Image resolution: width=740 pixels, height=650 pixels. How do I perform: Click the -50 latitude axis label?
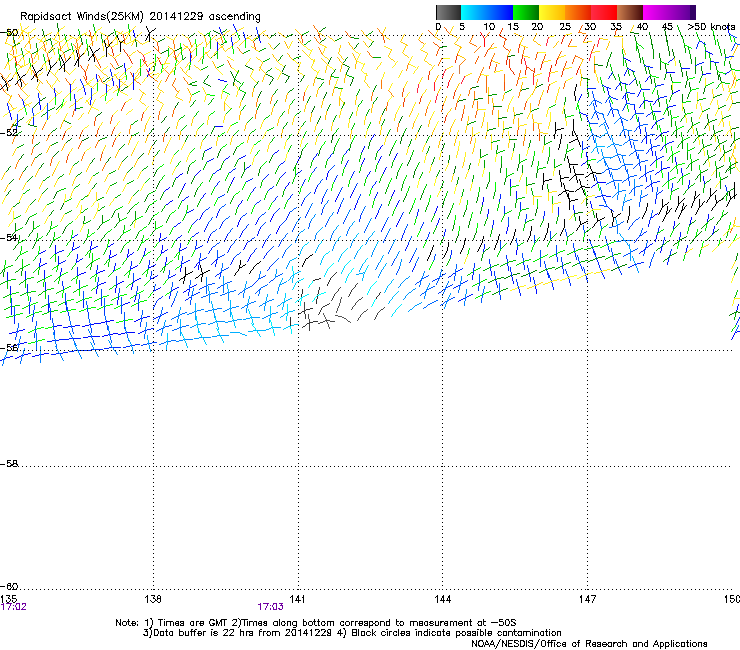click(x=9, y=33)
